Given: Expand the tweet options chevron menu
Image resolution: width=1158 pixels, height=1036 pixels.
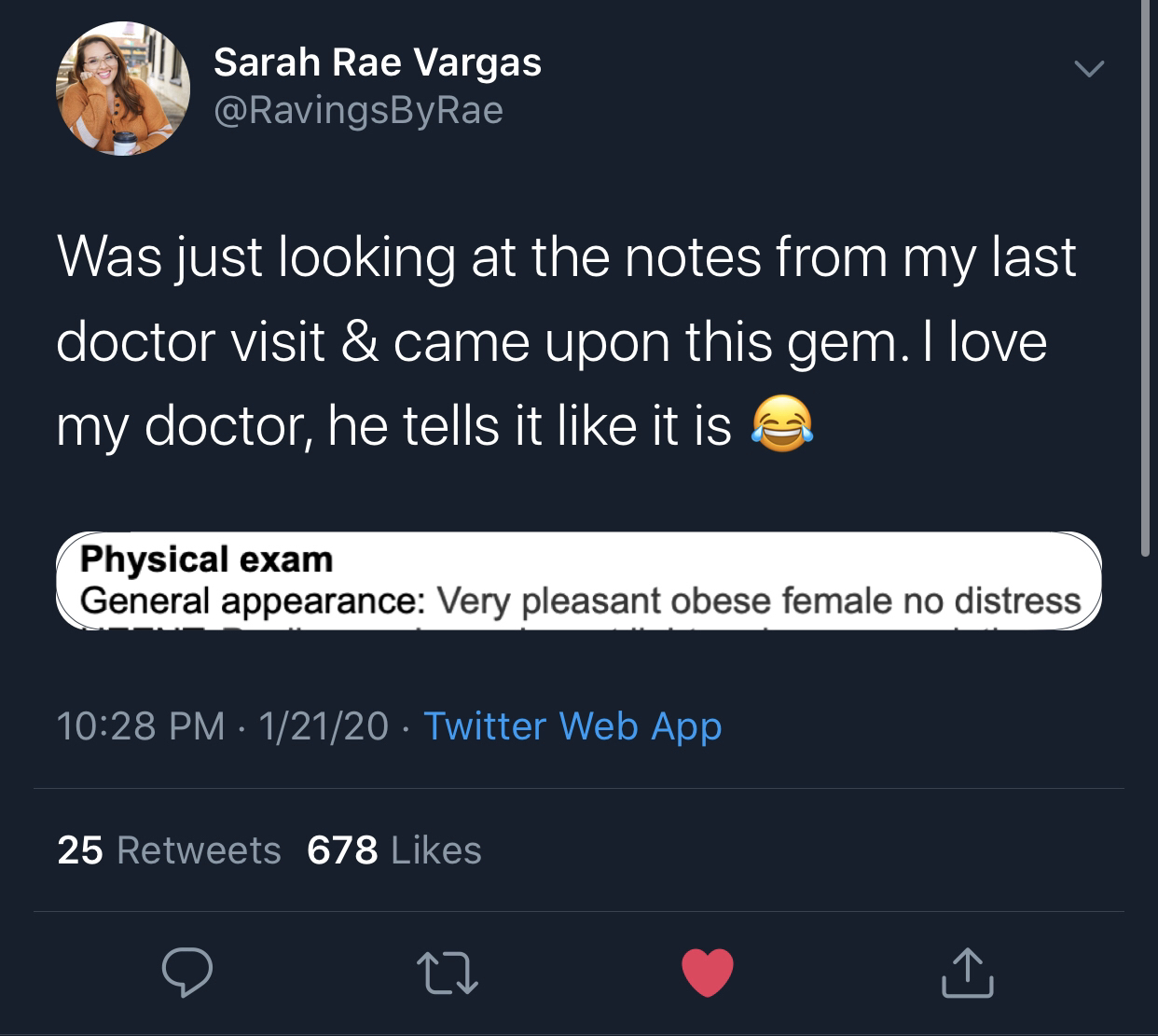Looking at the screenshot, I should pos(1088,69).
